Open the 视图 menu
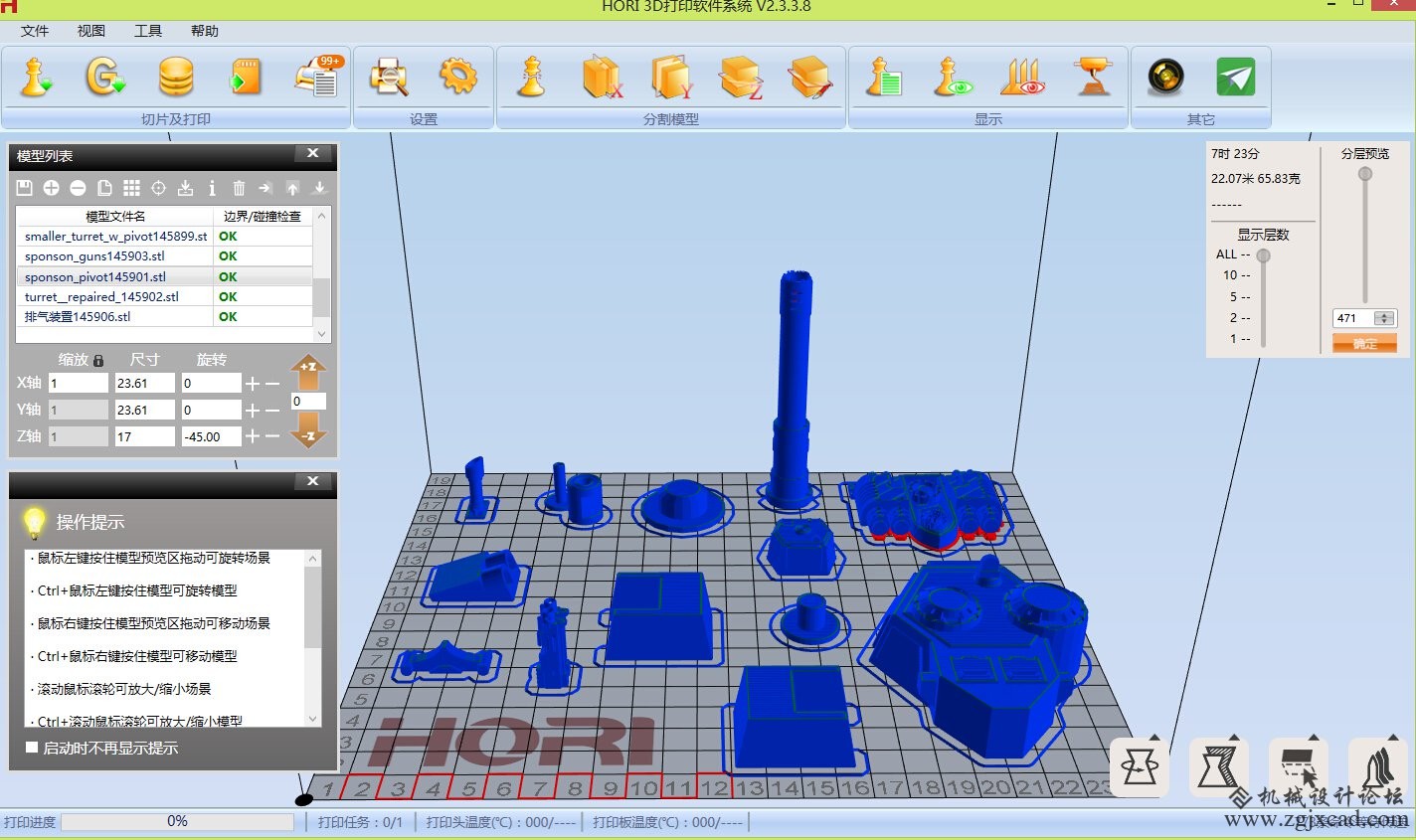This screenshot has height=840, width=1416. (91, 31)
